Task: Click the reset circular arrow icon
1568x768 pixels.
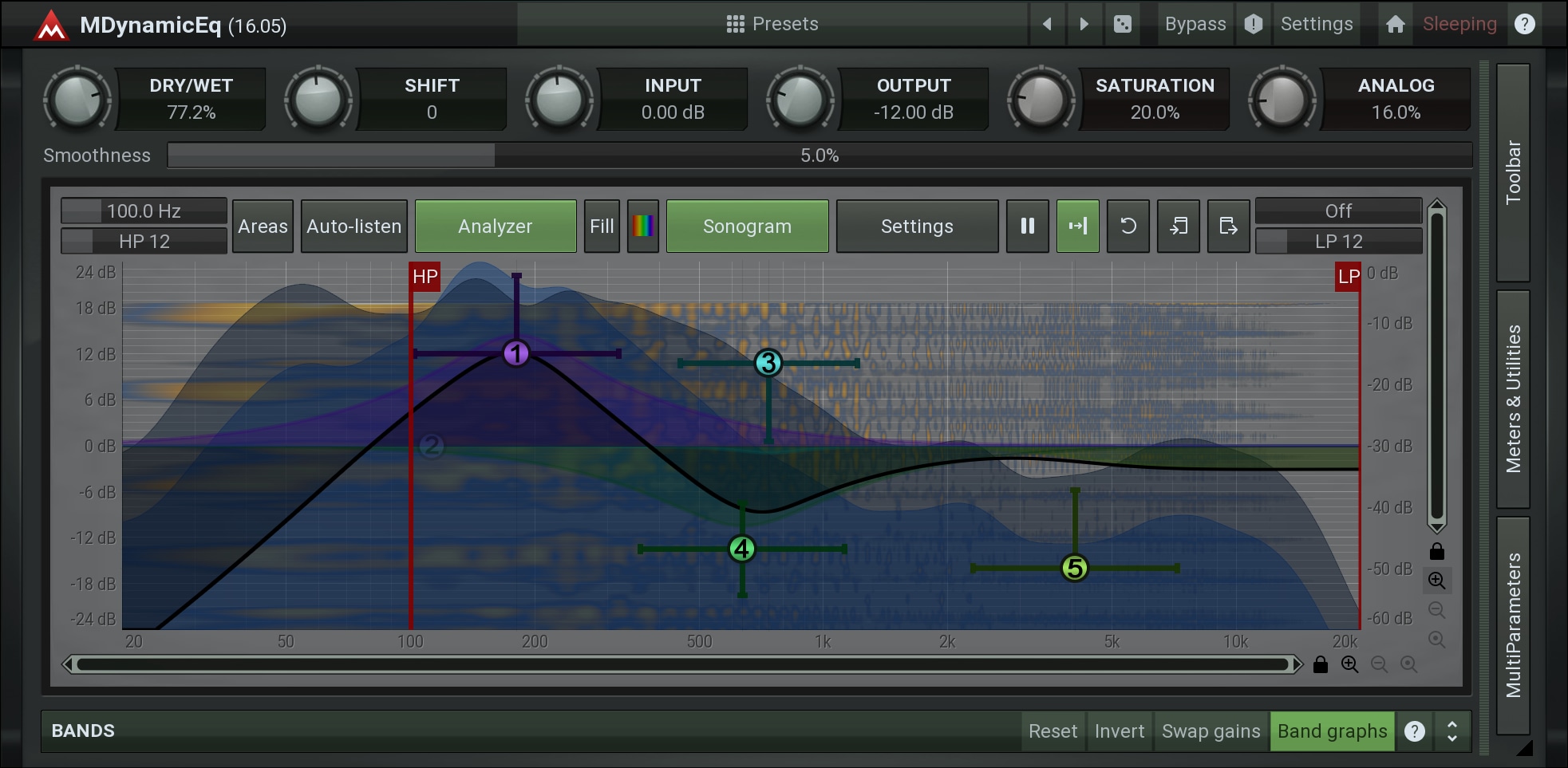Action: pos(1128,226)
